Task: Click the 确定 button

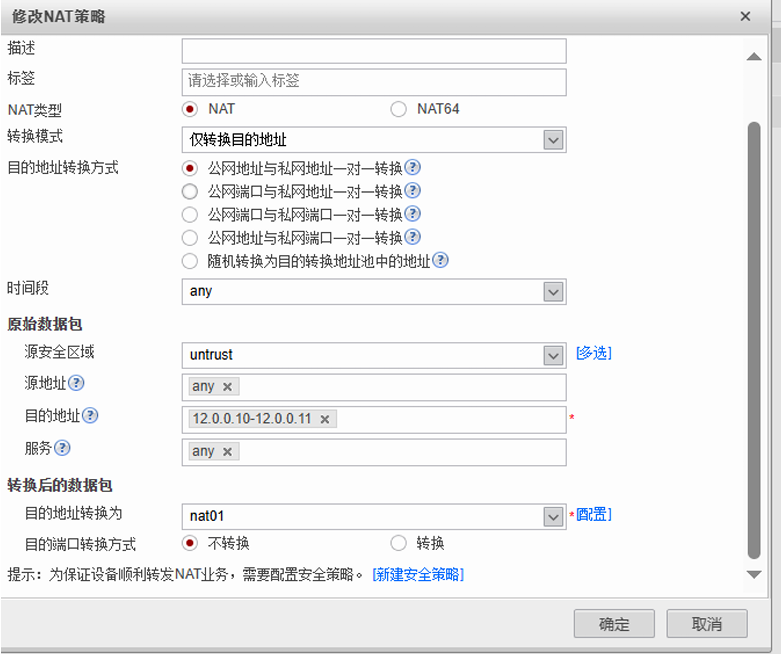Action: click(614, 624)
